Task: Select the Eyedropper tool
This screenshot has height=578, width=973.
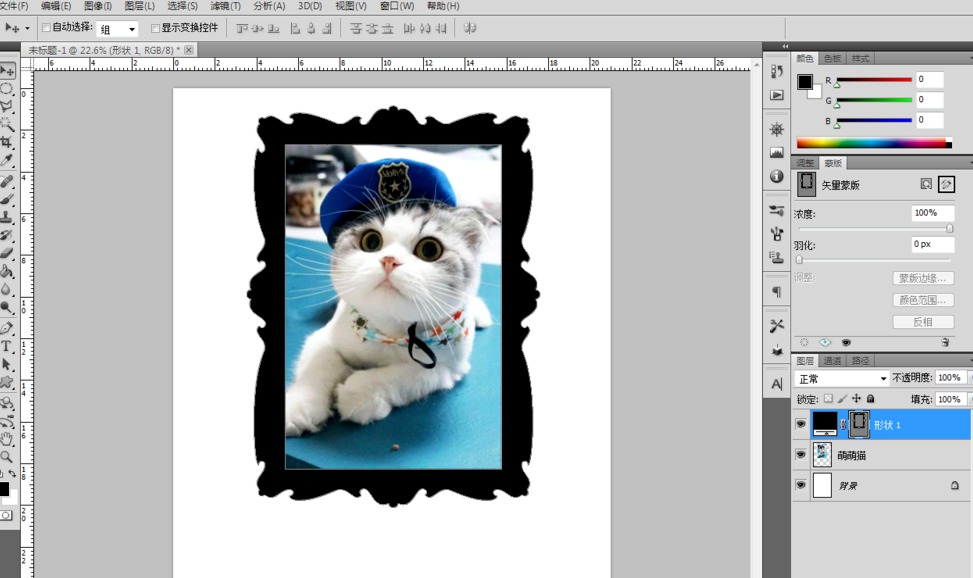Action: (7, 160)
